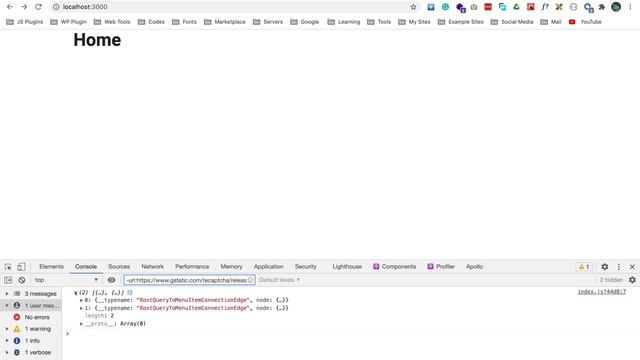Select the No errors filter
Screen dimensions: 640x360
[31, 317]
